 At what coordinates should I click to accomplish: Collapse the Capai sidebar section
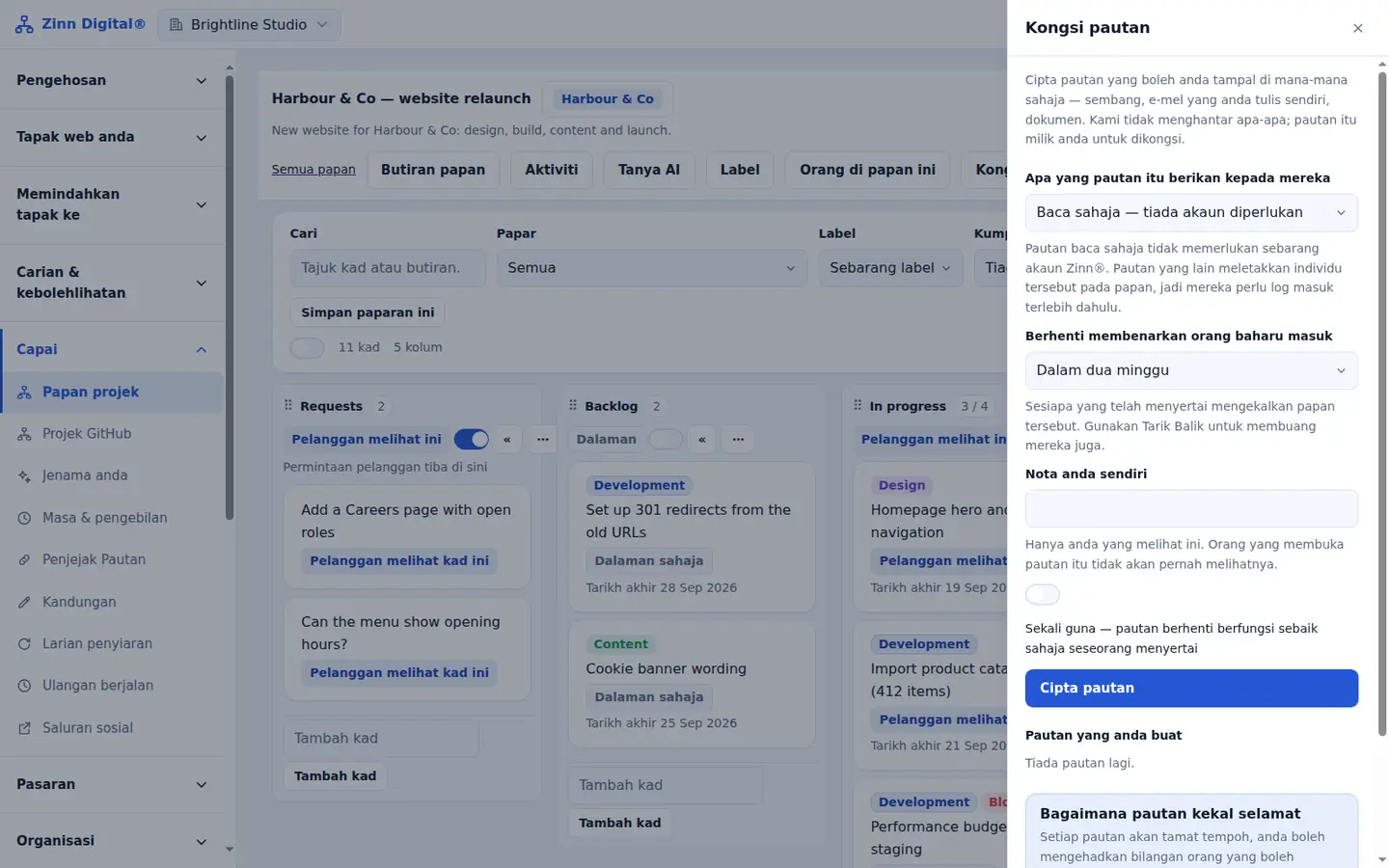(x=112, y=349)
